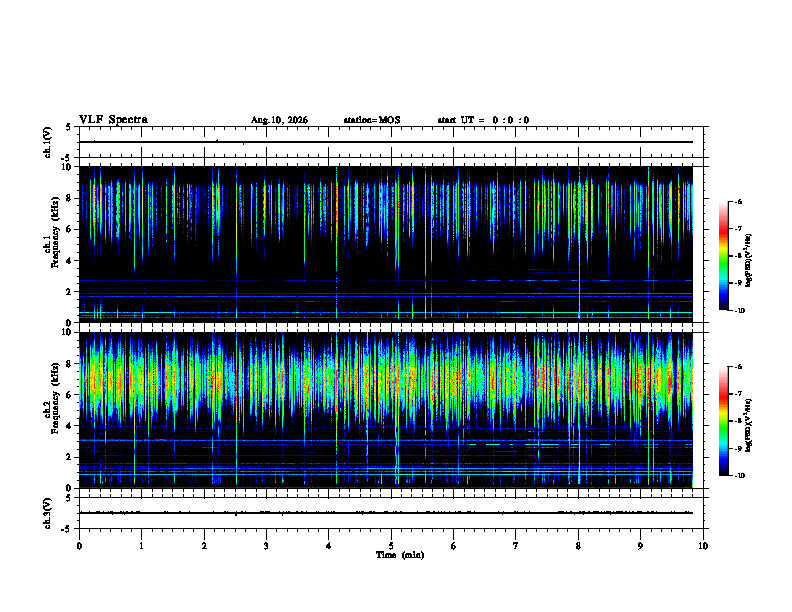Click the "1" tick on the time axis
Screen dimensions: 792x612
141,546
